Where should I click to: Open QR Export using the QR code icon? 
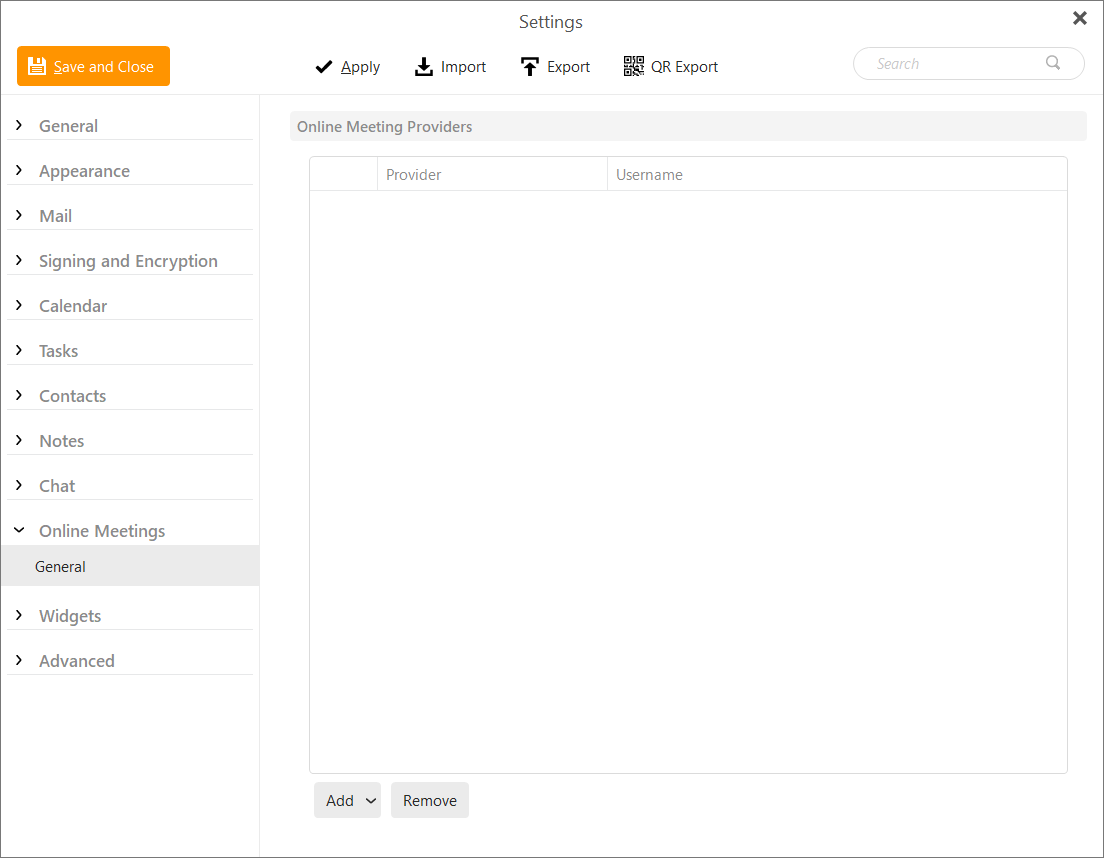(634, 65)
